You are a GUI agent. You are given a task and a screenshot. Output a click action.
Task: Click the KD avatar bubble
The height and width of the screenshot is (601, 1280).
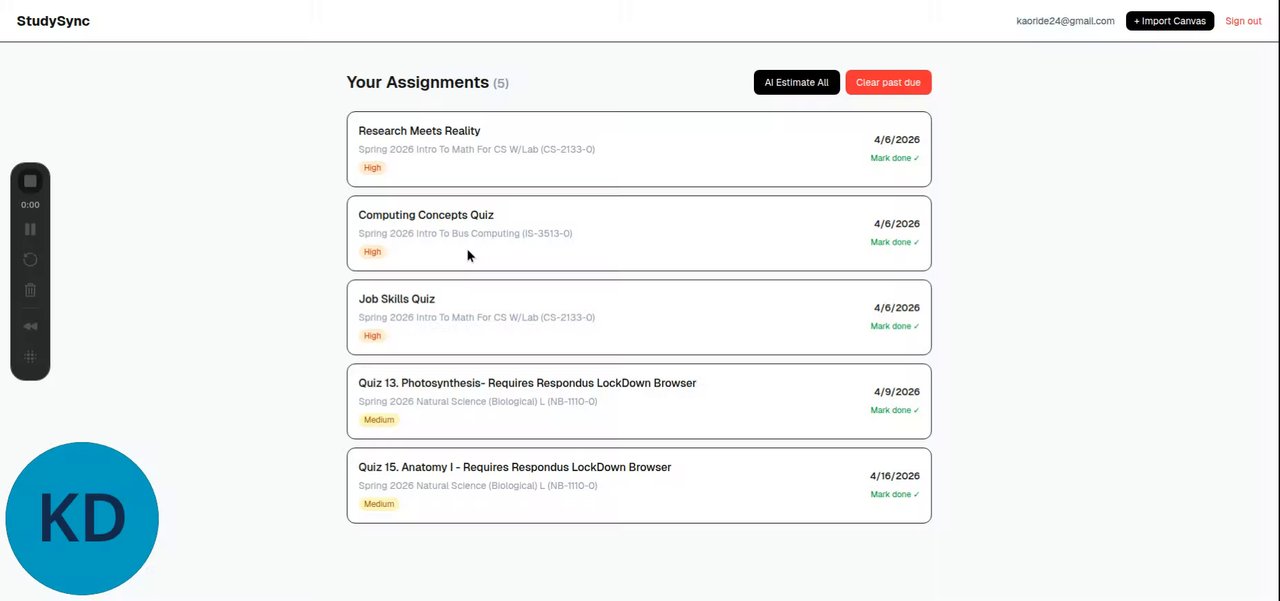click(82, 518)
